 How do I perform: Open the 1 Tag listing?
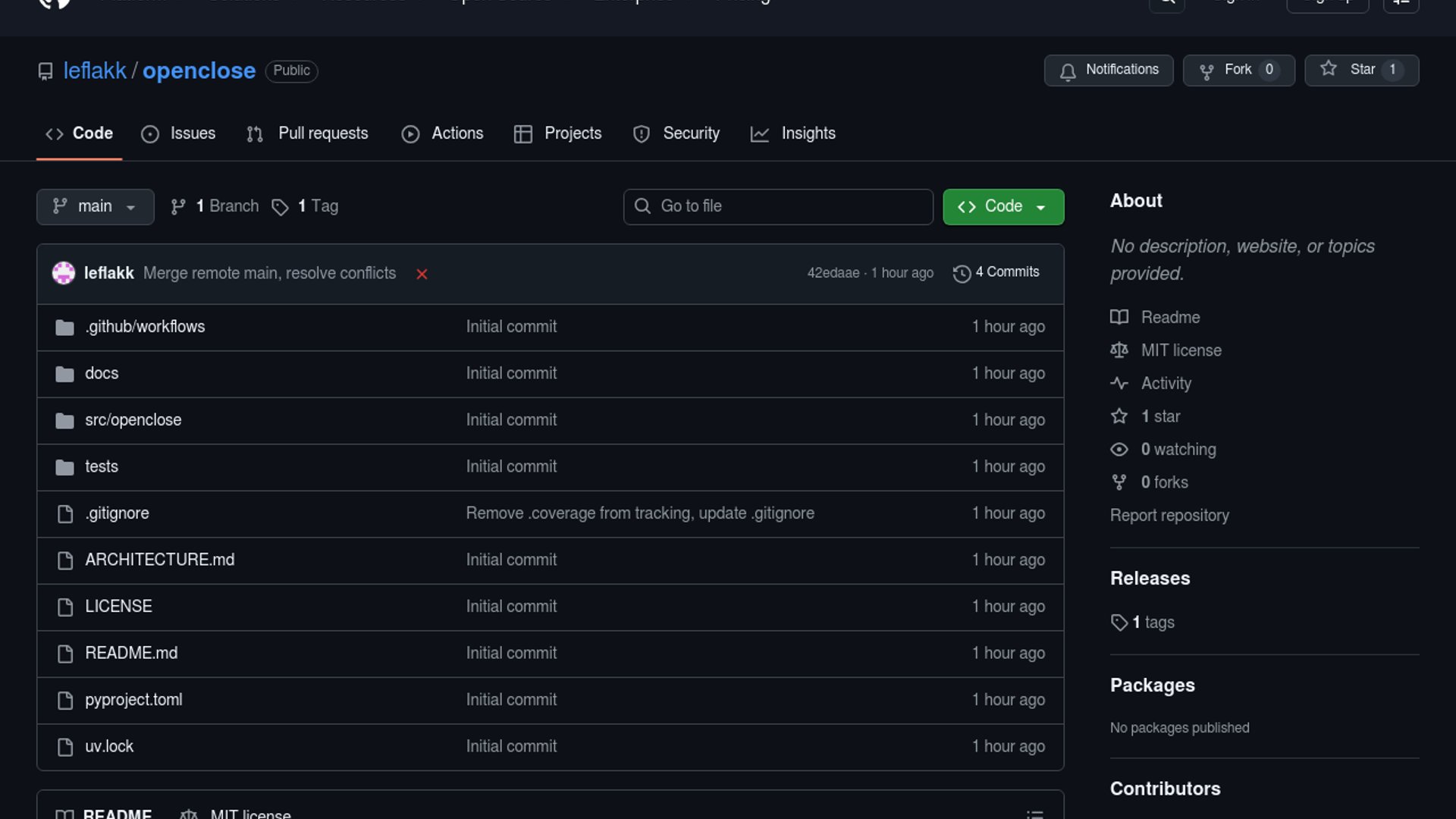tap(306, 206)
